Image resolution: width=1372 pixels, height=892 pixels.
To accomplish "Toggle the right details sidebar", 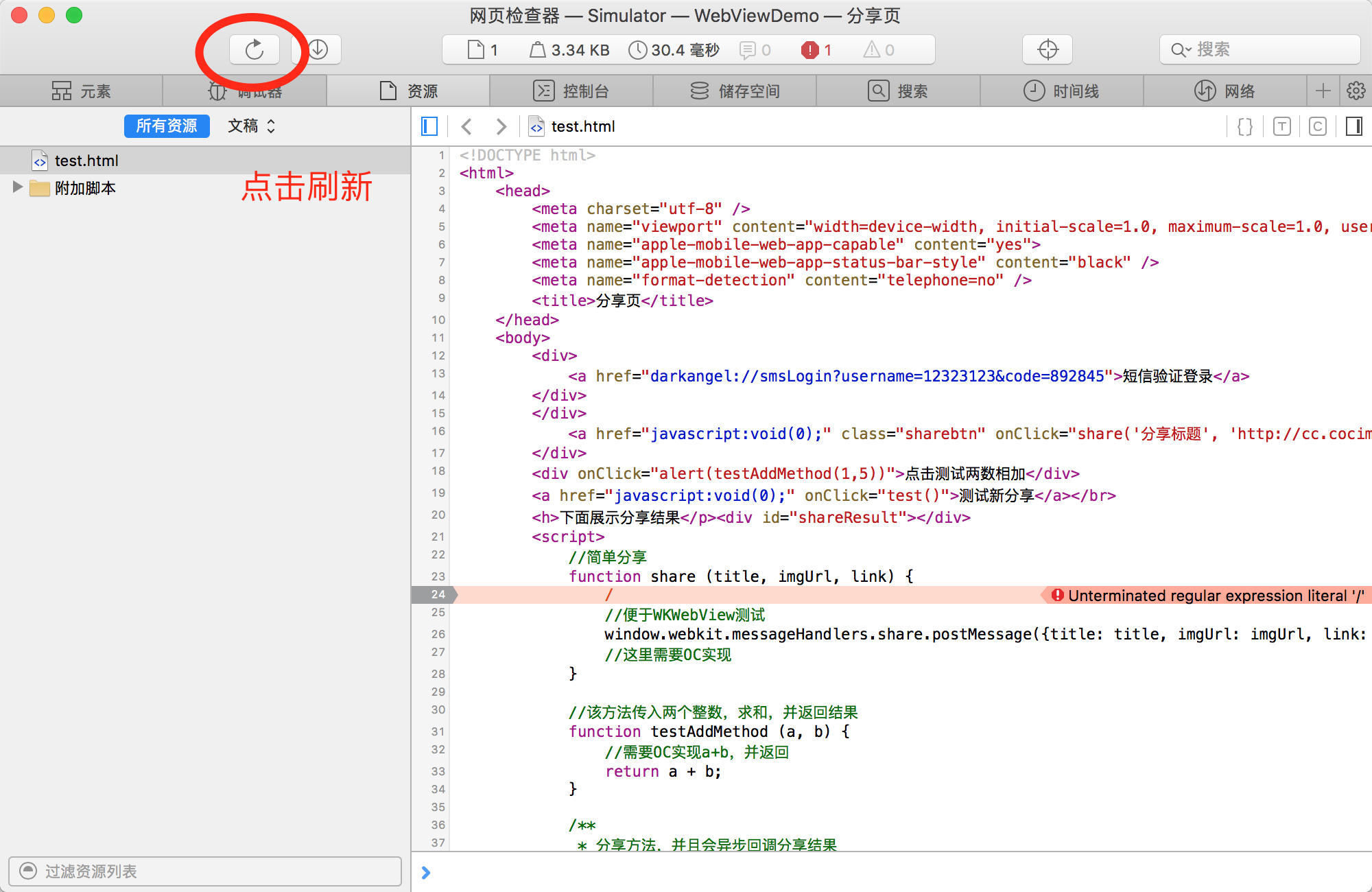I will [1353, 126].
